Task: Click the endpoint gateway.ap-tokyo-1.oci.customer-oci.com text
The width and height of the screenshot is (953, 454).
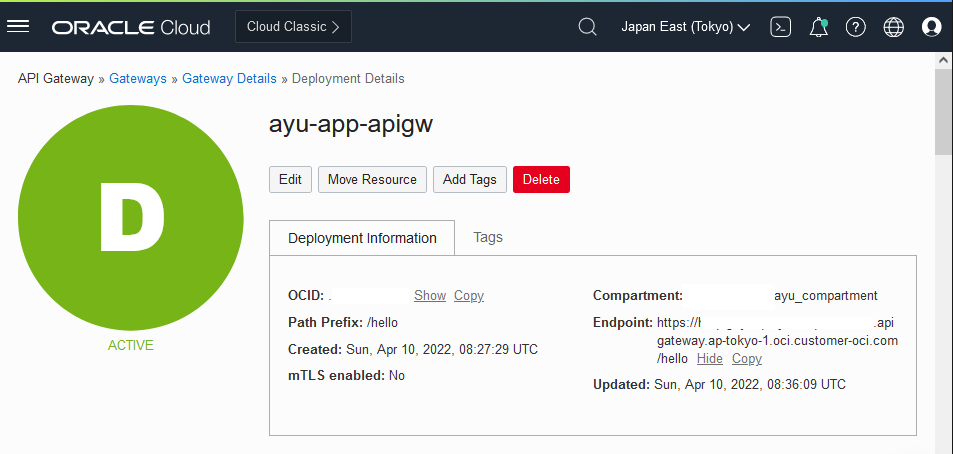Action: [x=777, y=340]
